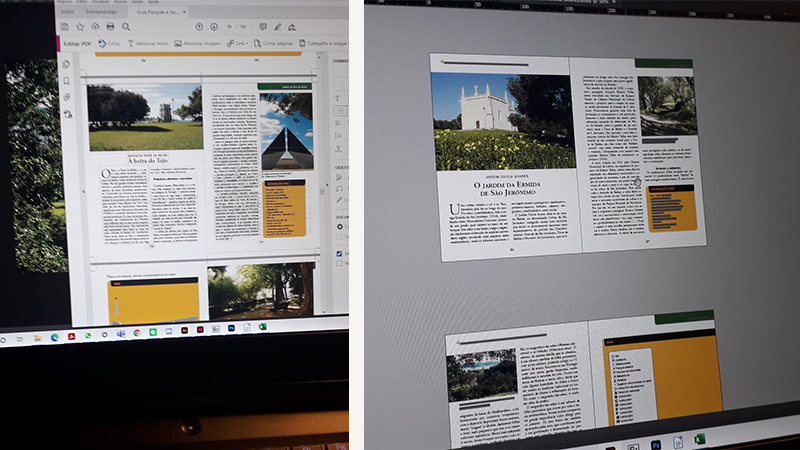
Task: Open Excel from the Windows taskbar
Action: click(x=263, y=328)
